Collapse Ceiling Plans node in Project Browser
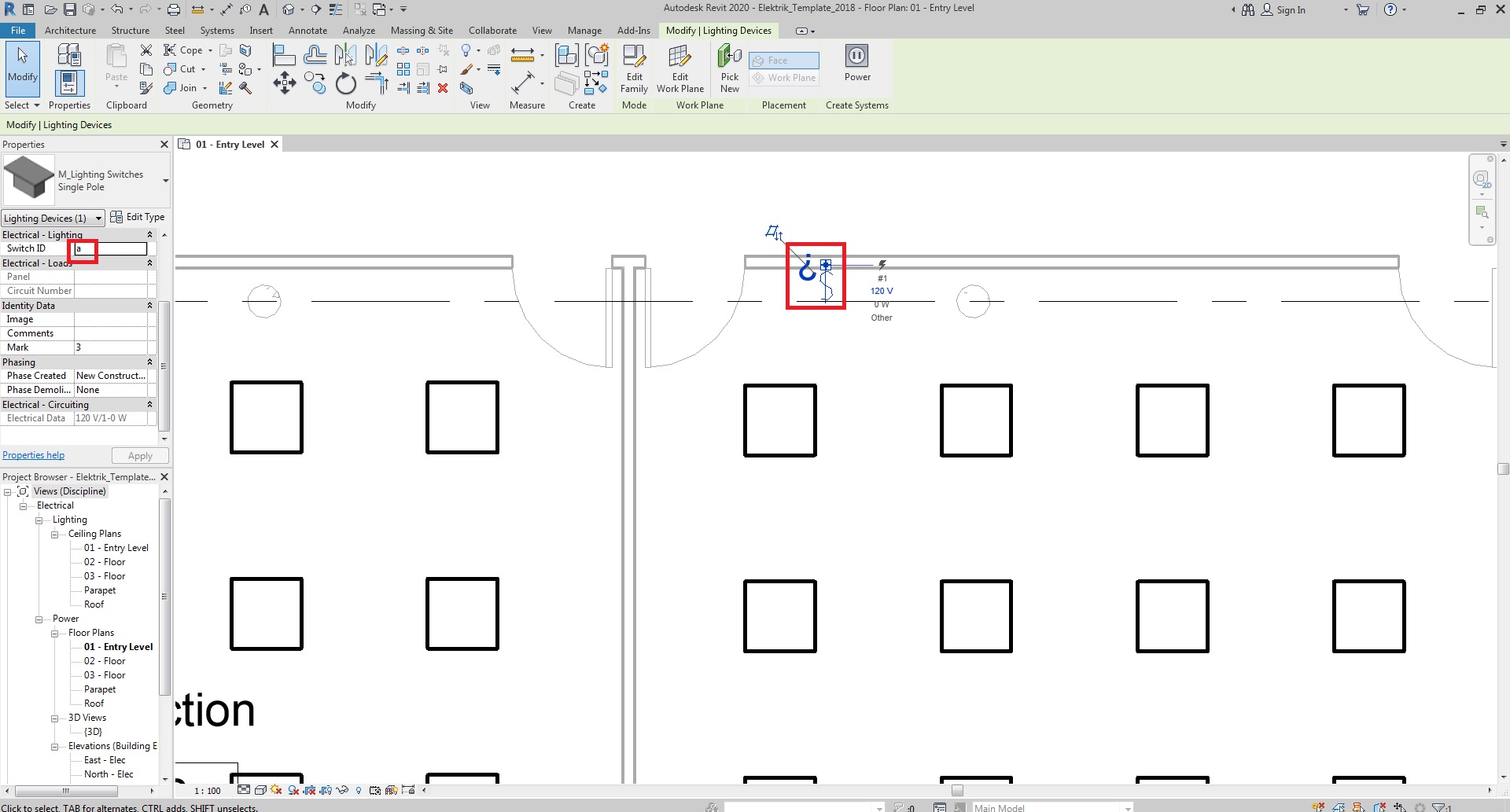This screenshot has height=812, width=1510. (54, 535)
